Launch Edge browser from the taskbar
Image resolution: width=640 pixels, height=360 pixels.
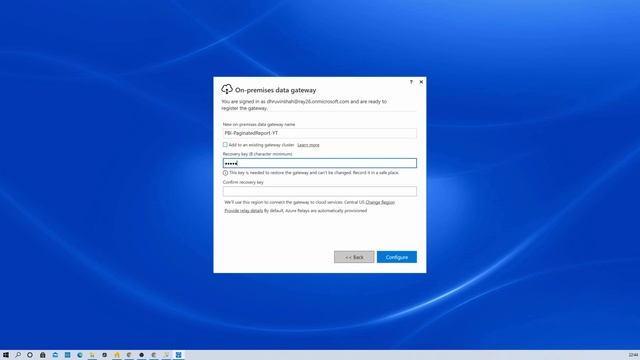point(80,355)
